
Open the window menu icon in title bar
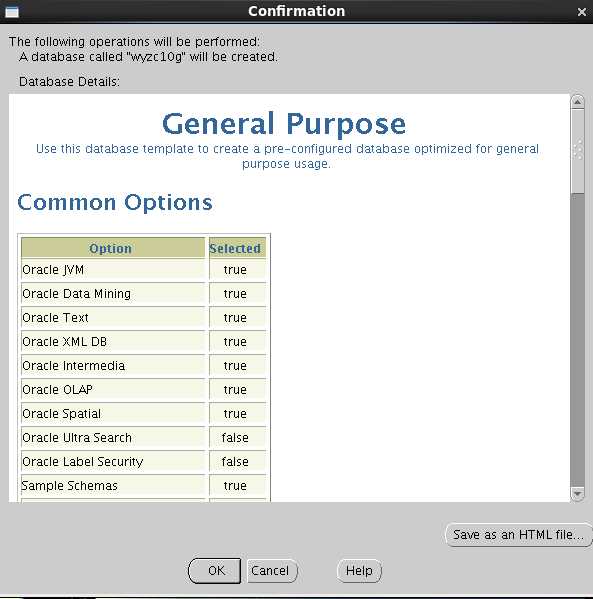pos(12,12)
